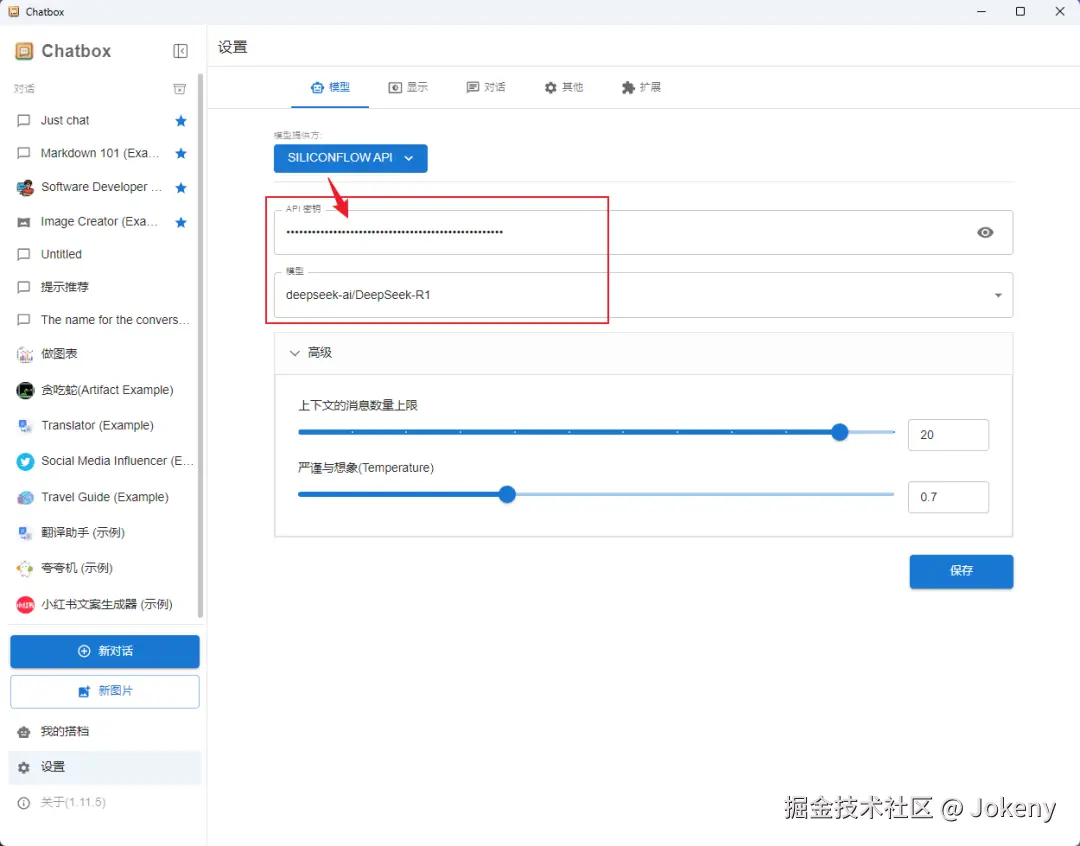Click the 新对话 plus circle icon
1080x846 pixels.
pyautogui.click(x=84, y=651)
